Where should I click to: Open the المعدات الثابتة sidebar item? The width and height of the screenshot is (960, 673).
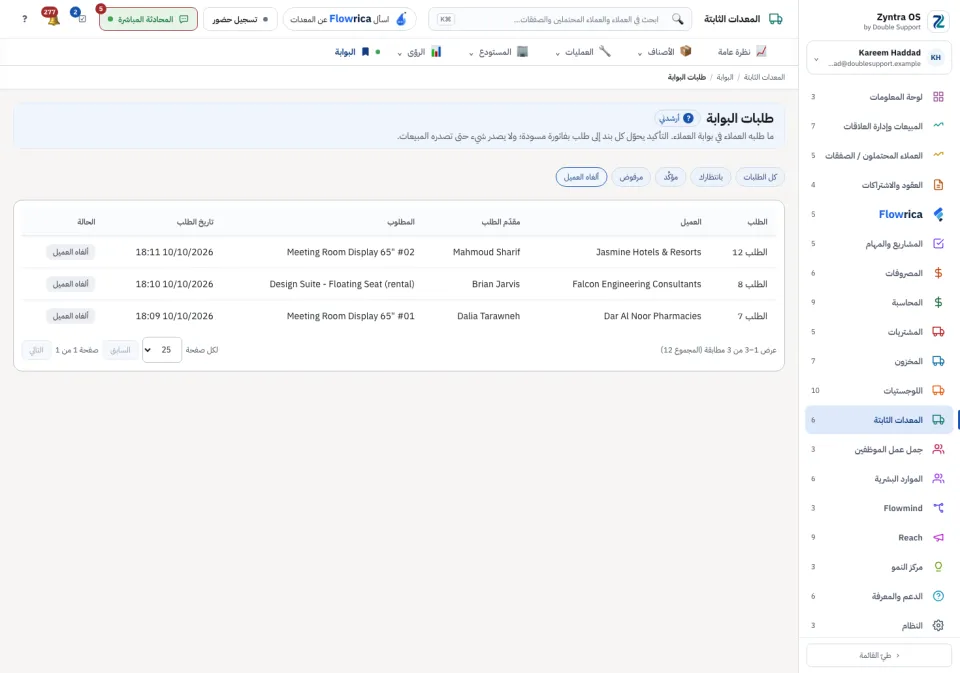[879, 420]
